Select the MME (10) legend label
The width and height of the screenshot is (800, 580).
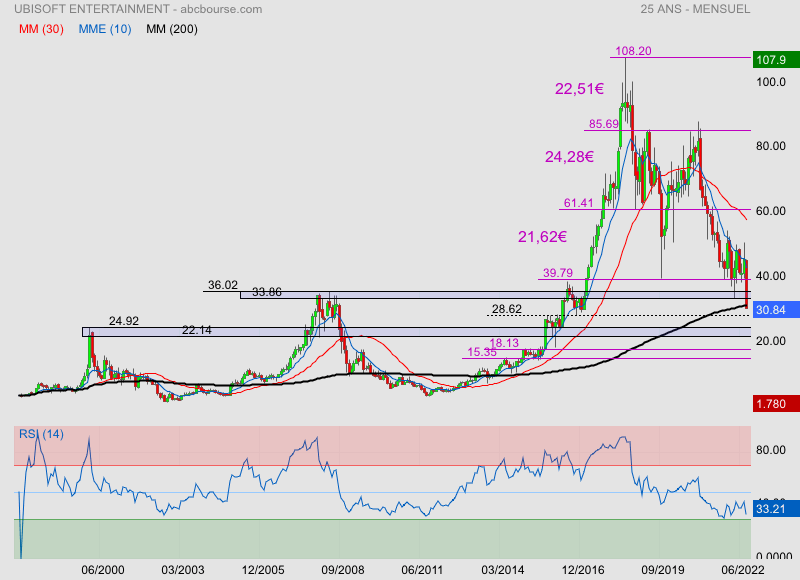pyautogui.click(x=105, y=29)
